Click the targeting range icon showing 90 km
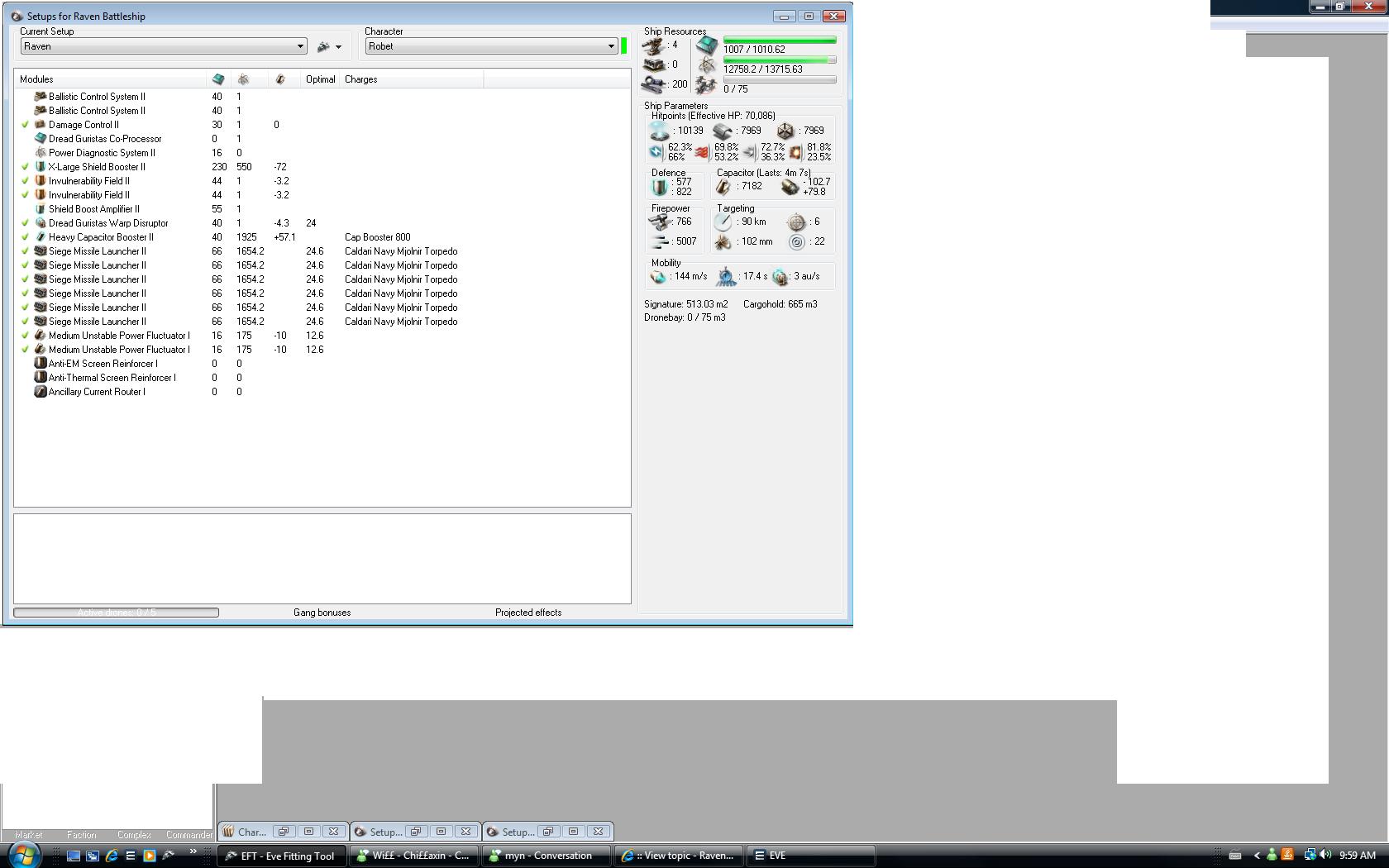 pyautogui.click(x=724, y=222)
